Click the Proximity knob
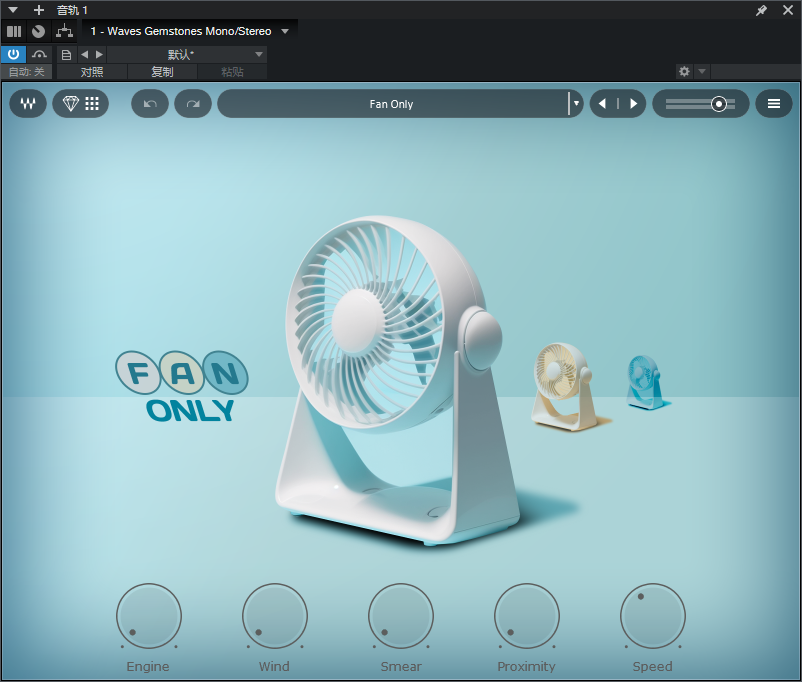 [x=527, y=616]
